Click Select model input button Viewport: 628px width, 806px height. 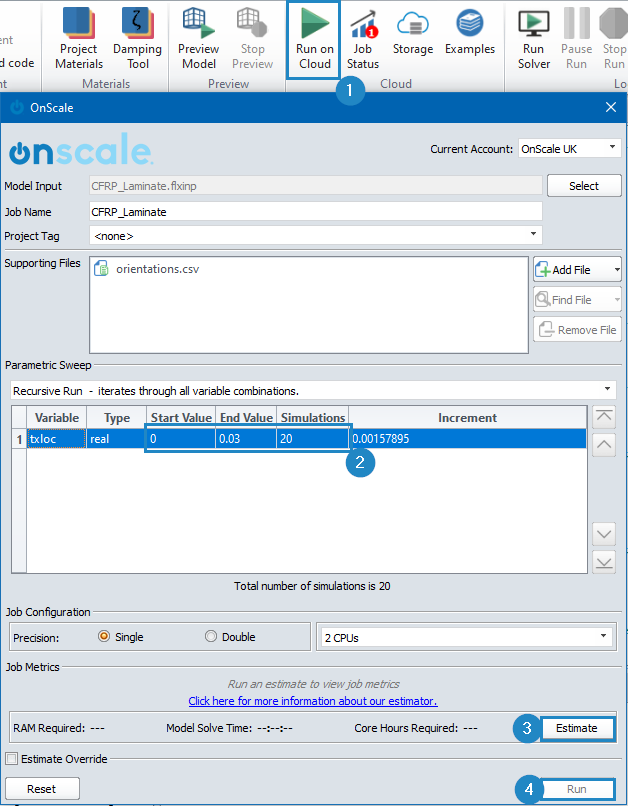[584, 186]
